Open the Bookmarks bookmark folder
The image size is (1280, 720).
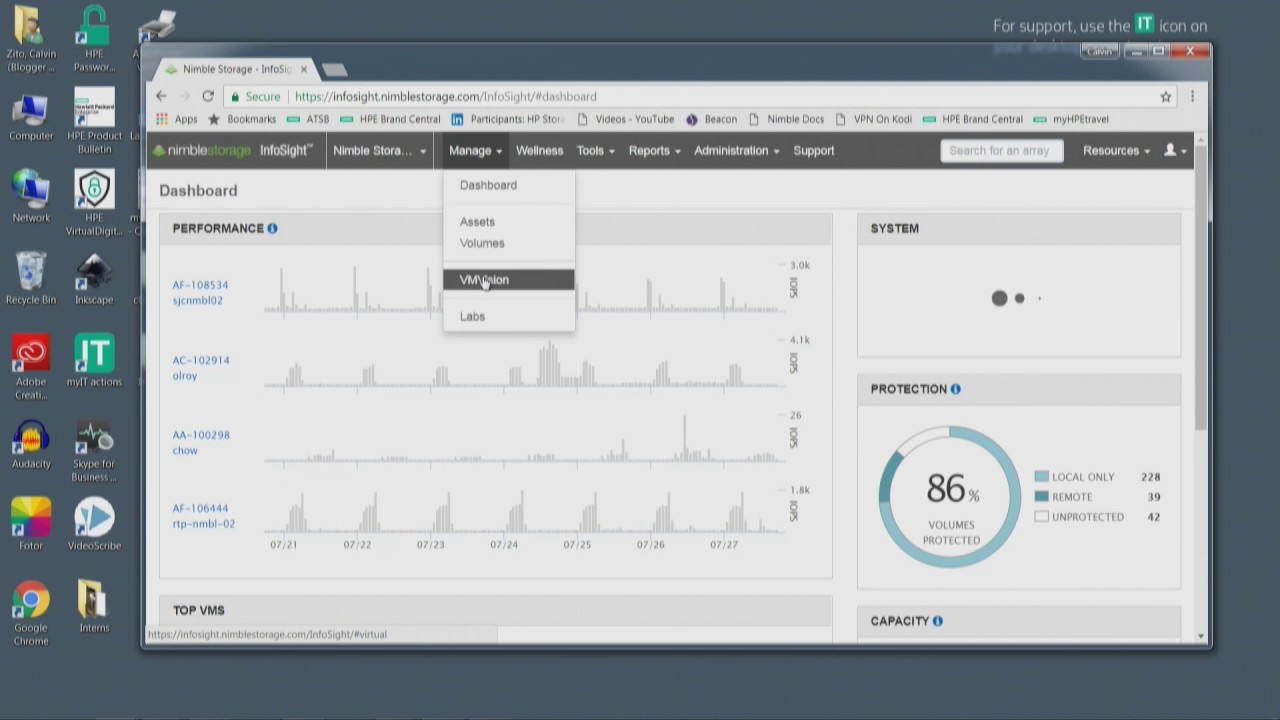[241, 119]
